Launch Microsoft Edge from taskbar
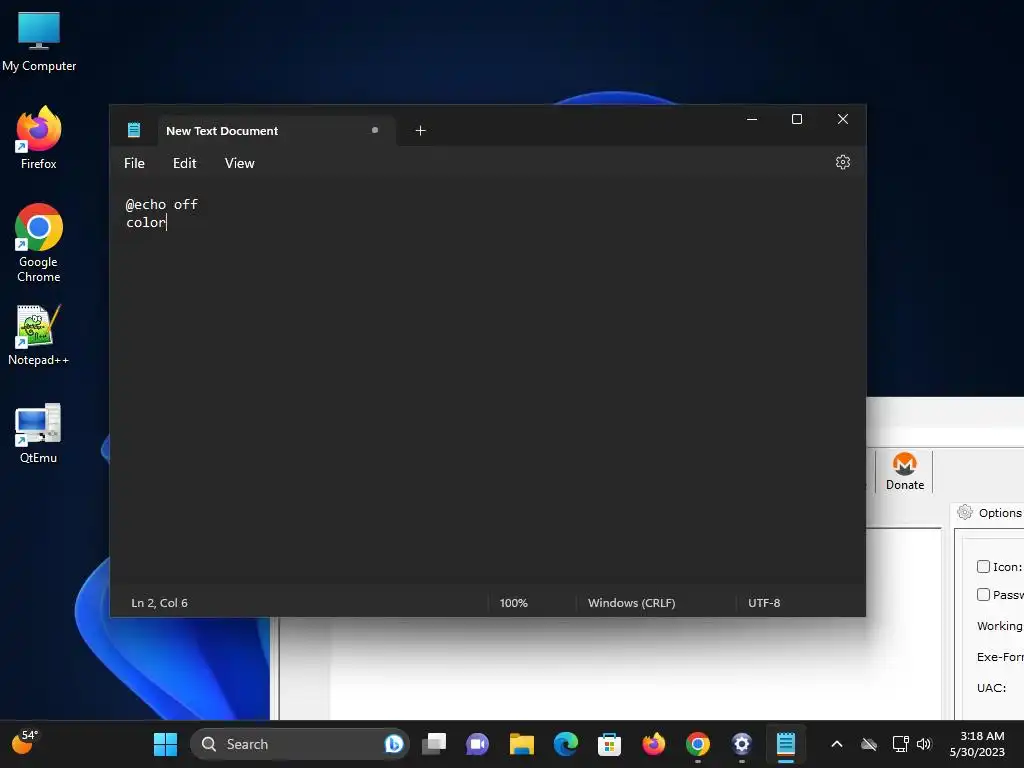Viewport: 1024px width, 768px height. 566,744
